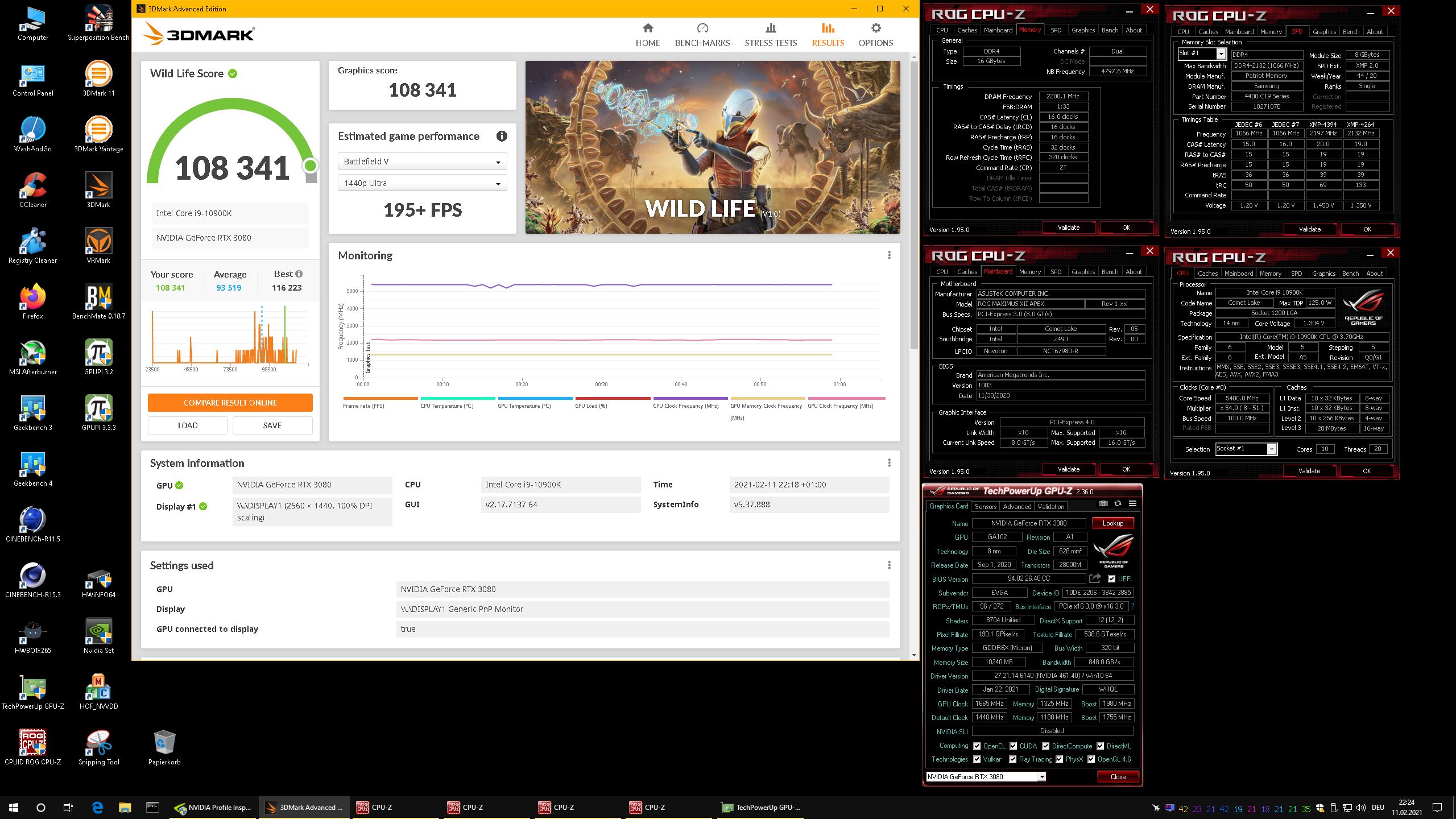
Task: Open the VRMark desktop icon
Action: click(x=98, y=246)
